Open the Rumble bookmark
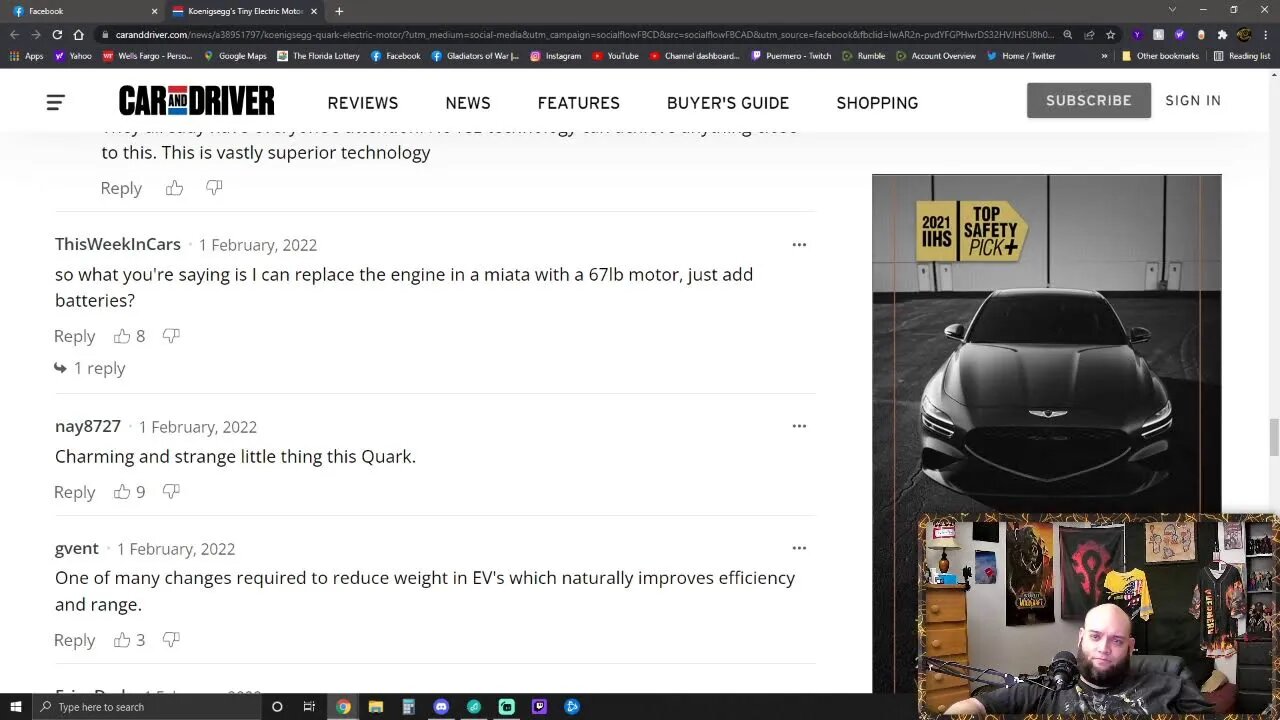 (864, 56)
